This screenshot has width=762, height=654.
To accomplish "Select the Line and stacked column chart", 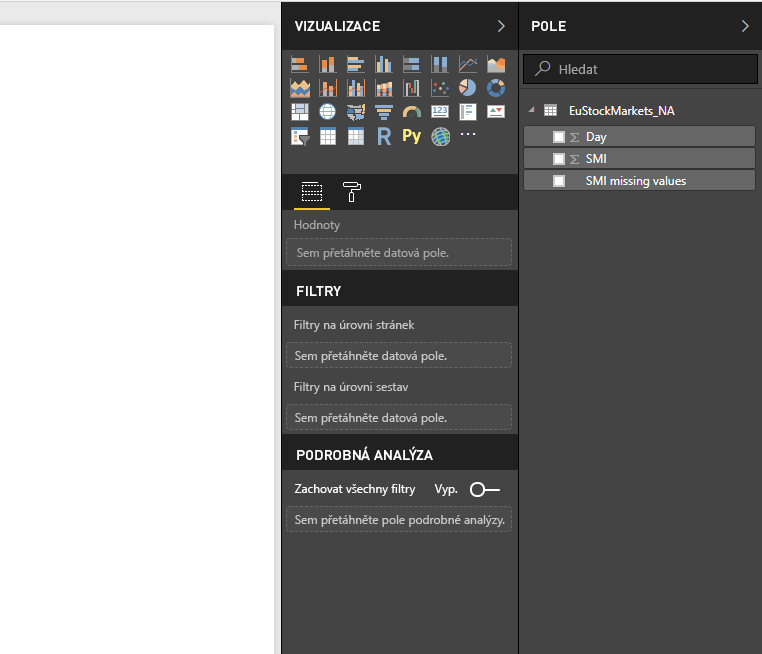I will click(328, 88).
